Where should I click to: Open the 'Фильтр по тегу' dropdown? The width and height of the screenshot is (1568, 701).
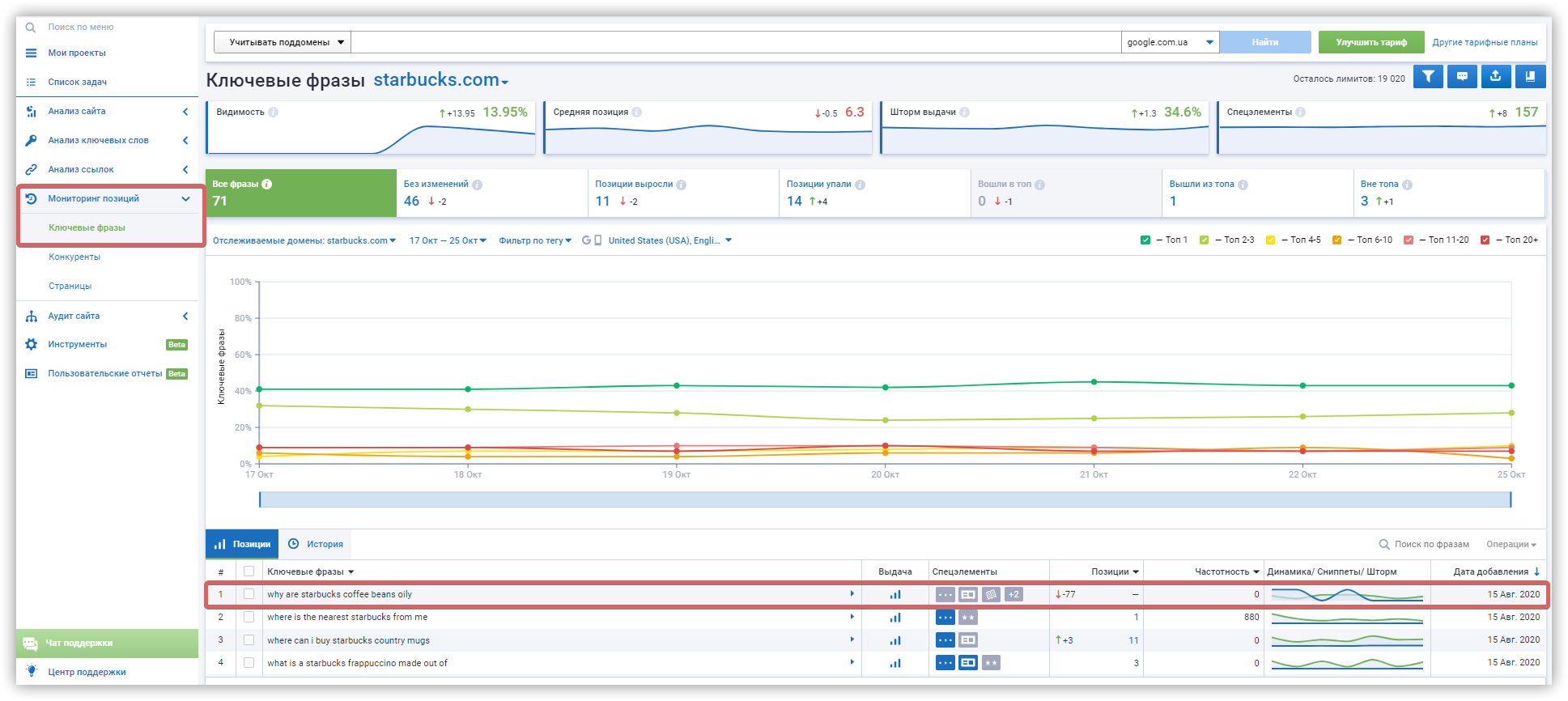(x=535, y=240)
